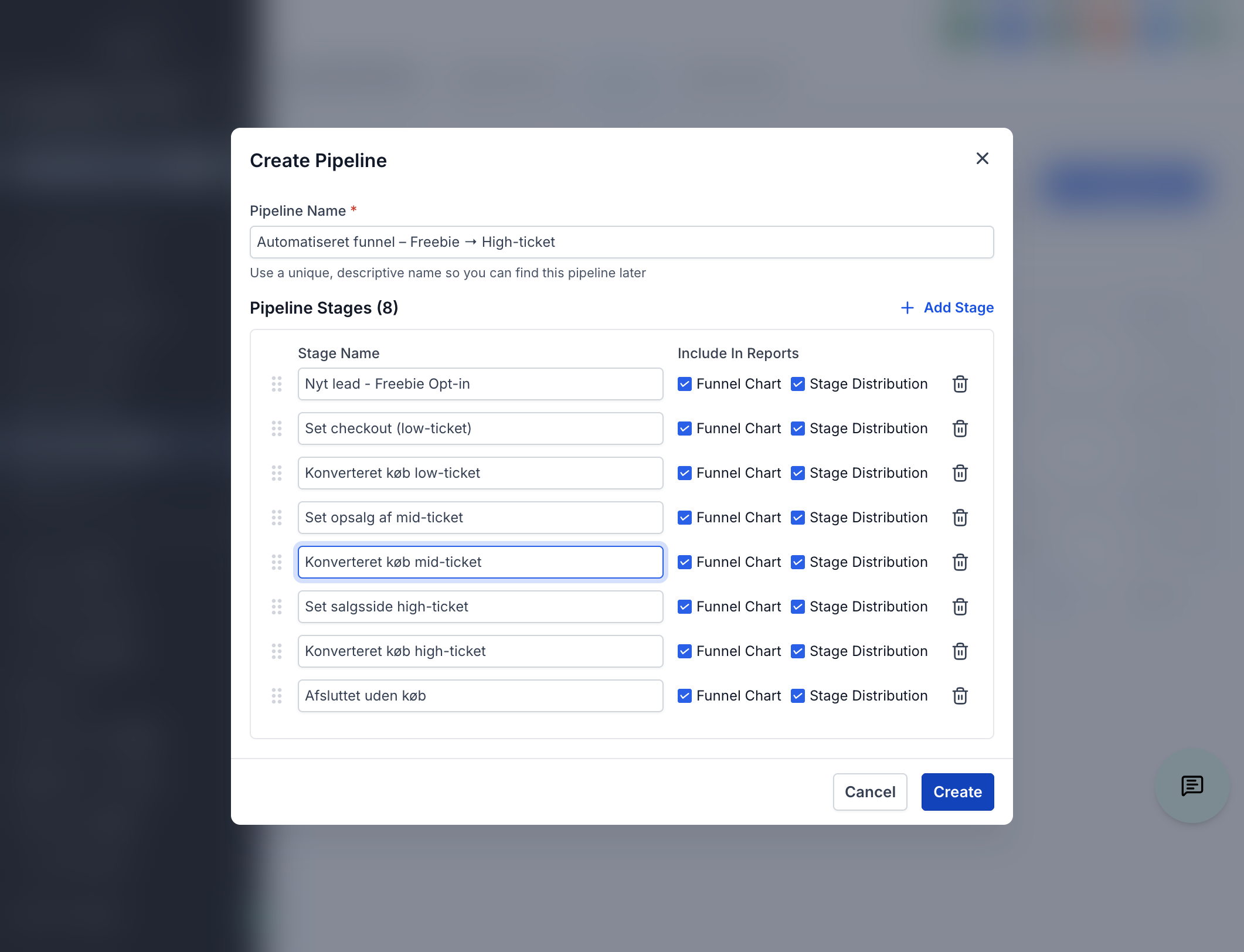Edit the 'Set checkout (low-ticket)' stage name field

[480, 429]
